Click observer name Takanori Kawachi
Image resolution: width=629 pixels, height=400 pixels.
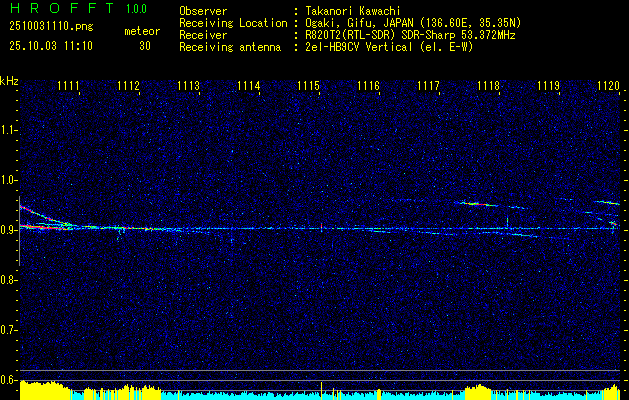(x=353, y=11)
